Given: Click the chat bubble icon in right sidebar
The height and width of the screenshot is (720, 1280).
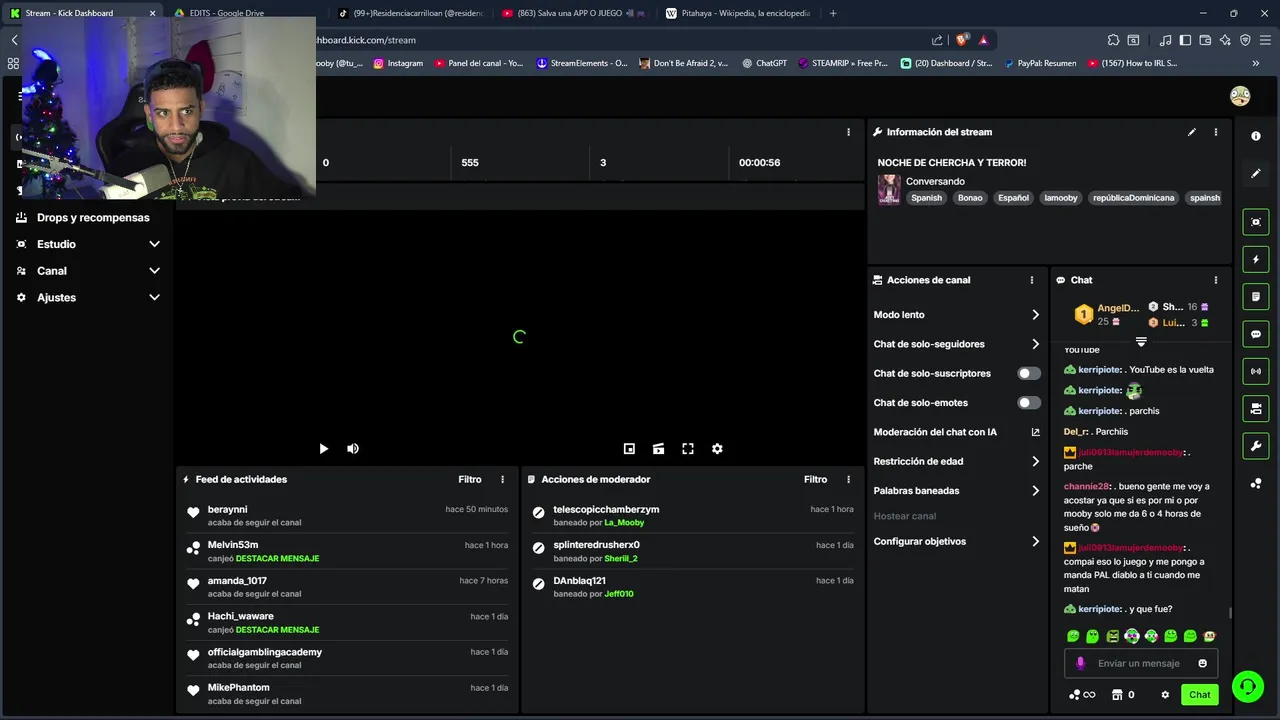Looking at the screenshot, I should [1256, 334].
